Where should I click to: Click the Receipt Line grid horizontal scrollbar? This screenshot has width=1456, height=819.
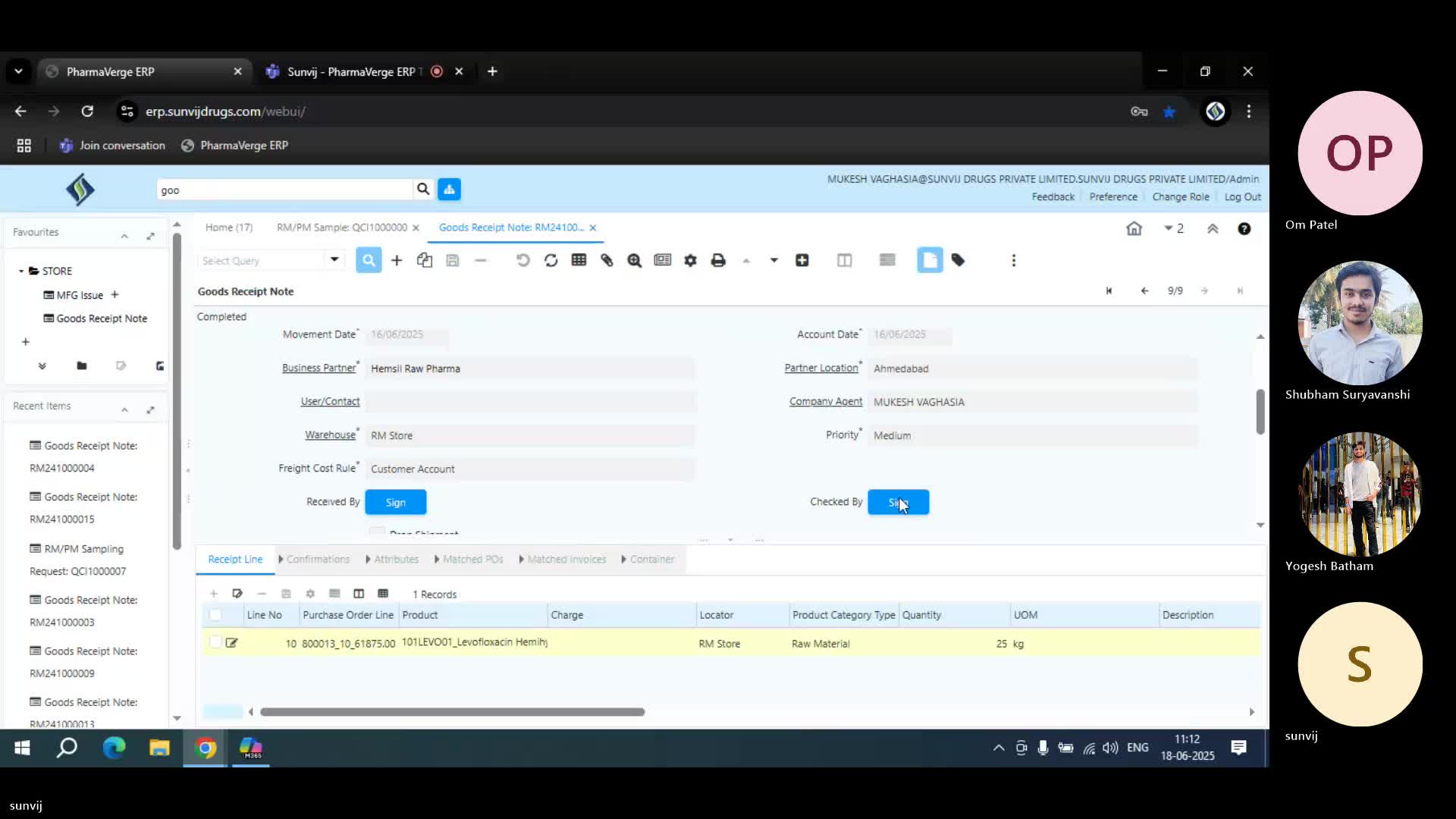(x=453, y=712)
